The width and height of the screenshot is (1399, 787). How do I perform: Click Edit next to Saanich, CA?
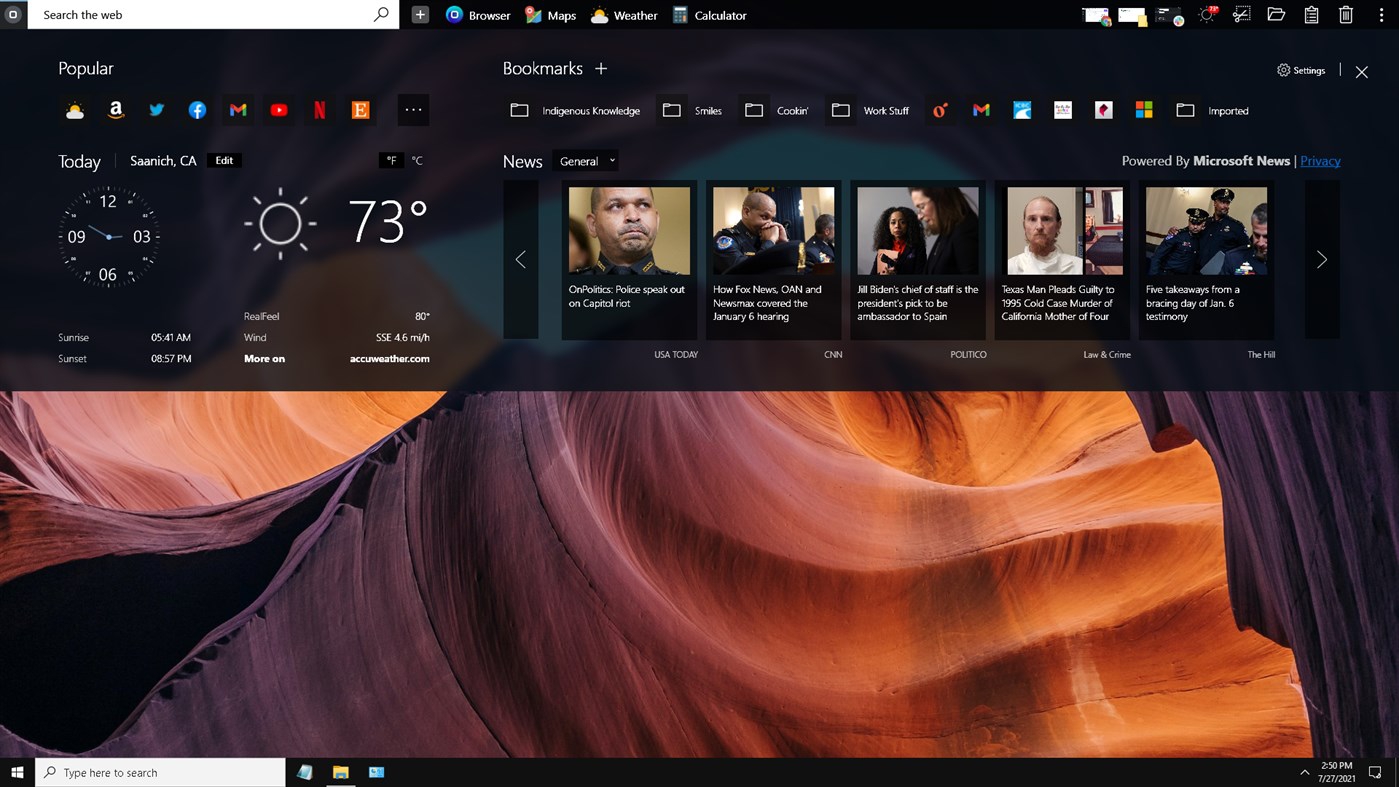224,160
